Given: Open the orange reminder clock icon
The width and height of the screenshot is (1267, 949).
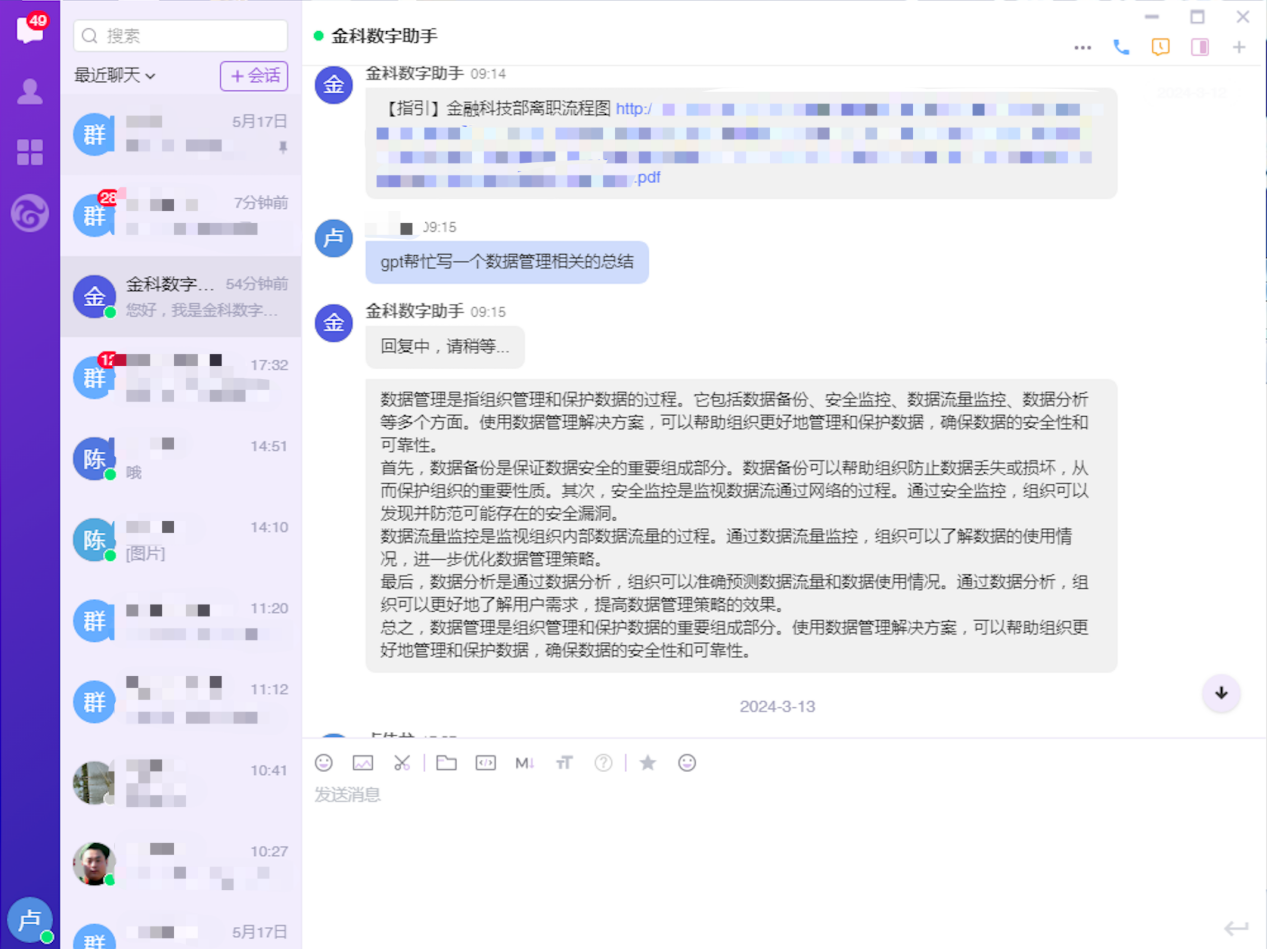Looking at the screenshot, I should click(1160, 47).
